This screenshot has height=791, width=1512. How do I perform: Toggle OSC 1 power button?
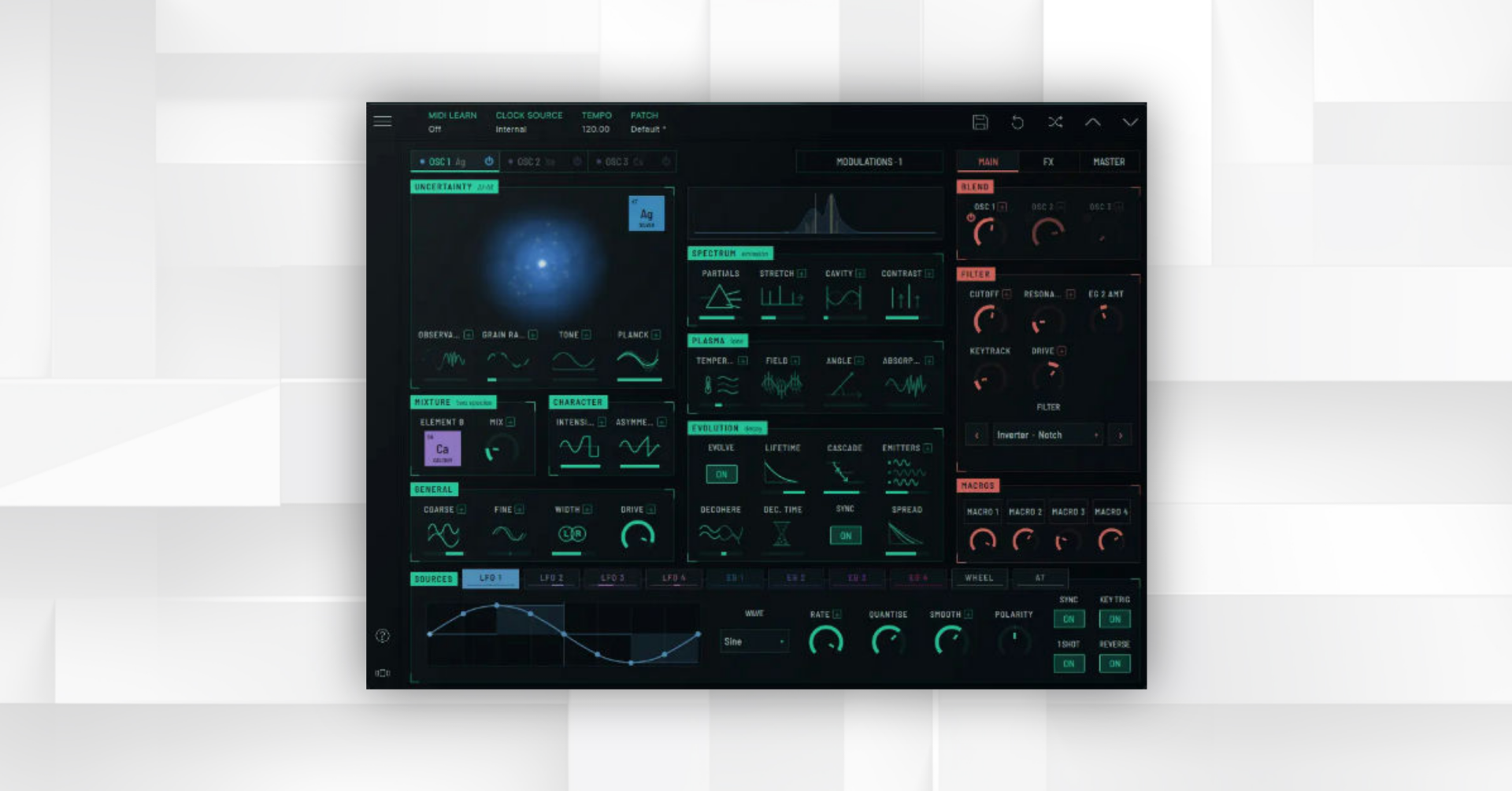tap(489, 161)
